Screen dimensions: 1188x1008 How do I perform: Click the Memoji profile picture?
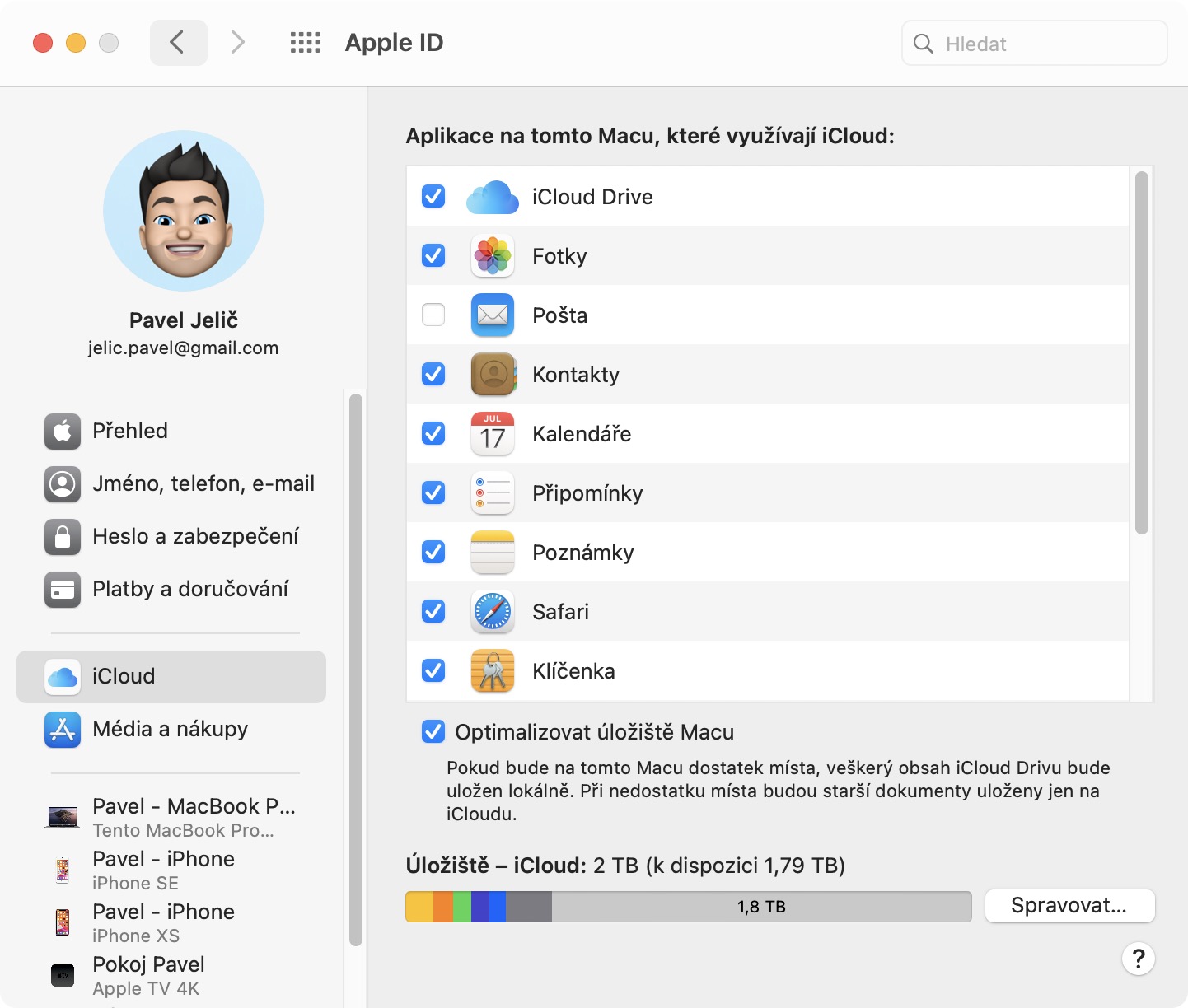pyautogui.click(x=184, y=211)
